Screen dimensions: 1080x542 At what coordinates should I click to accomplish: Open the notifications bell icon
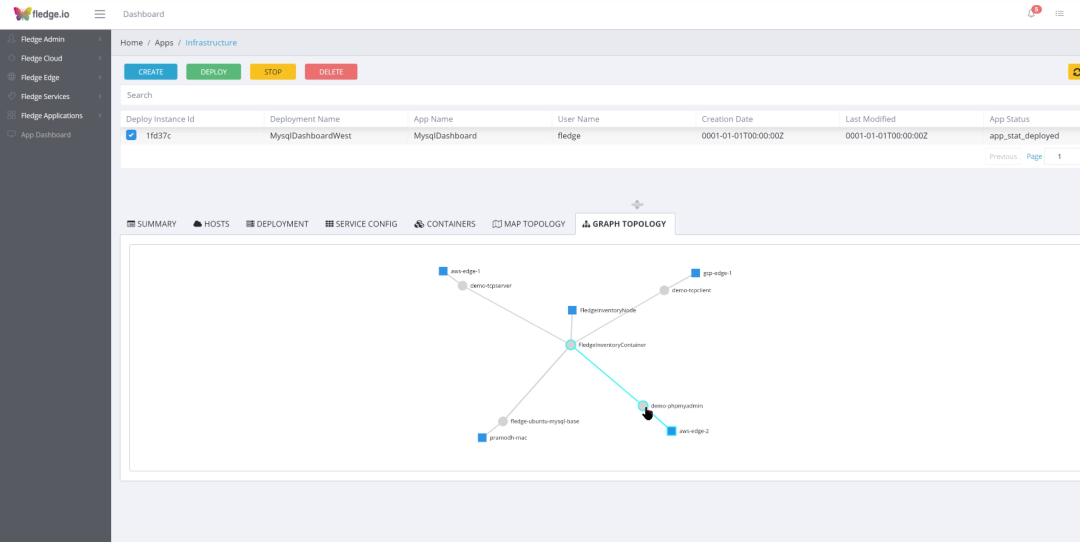pos(1031,13)
